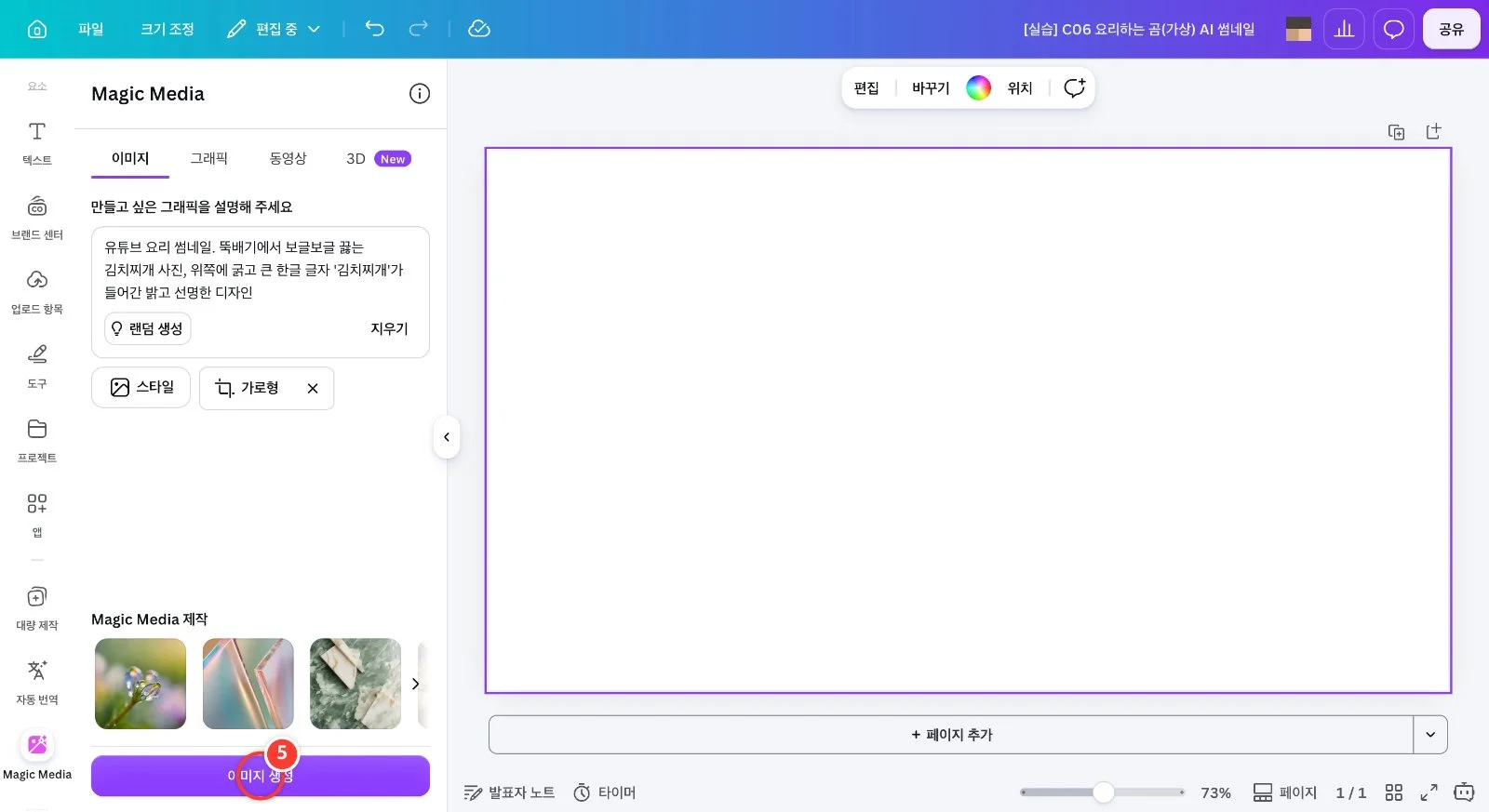Switch to 동영상 tab
The width and height of the screenshot is (1489, 812).
click(288, 158)
